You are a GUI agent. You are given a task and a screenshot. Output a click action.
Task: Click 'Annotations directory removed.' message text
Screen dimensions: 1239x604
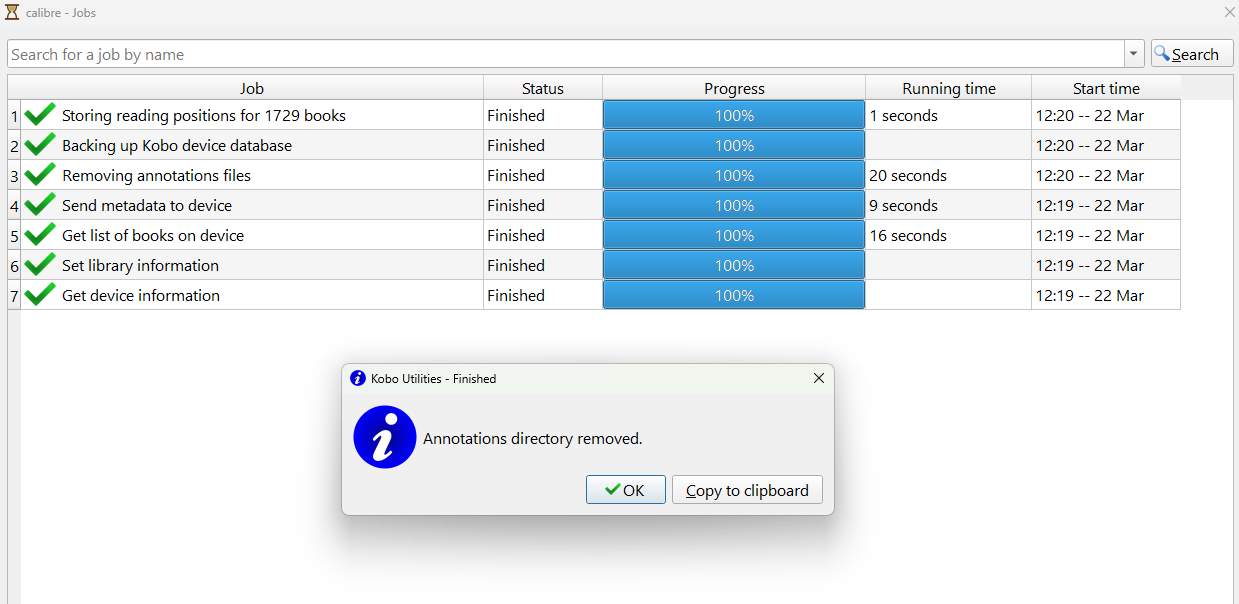pyautogui.click(x=533, y=438)
